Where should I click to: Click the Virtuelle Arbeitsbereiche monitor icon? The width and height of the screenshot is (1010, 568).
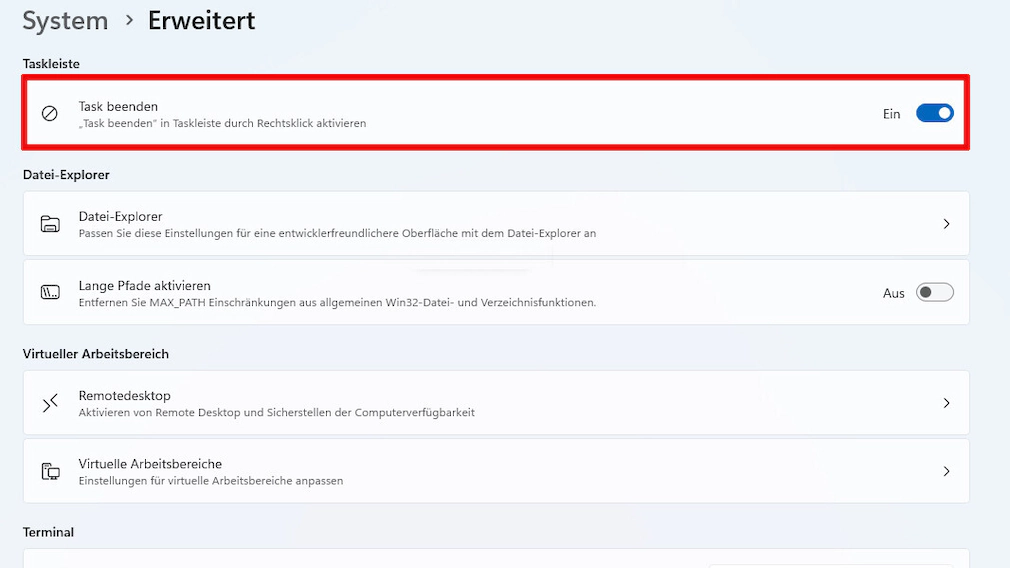(x=50, y=471)
